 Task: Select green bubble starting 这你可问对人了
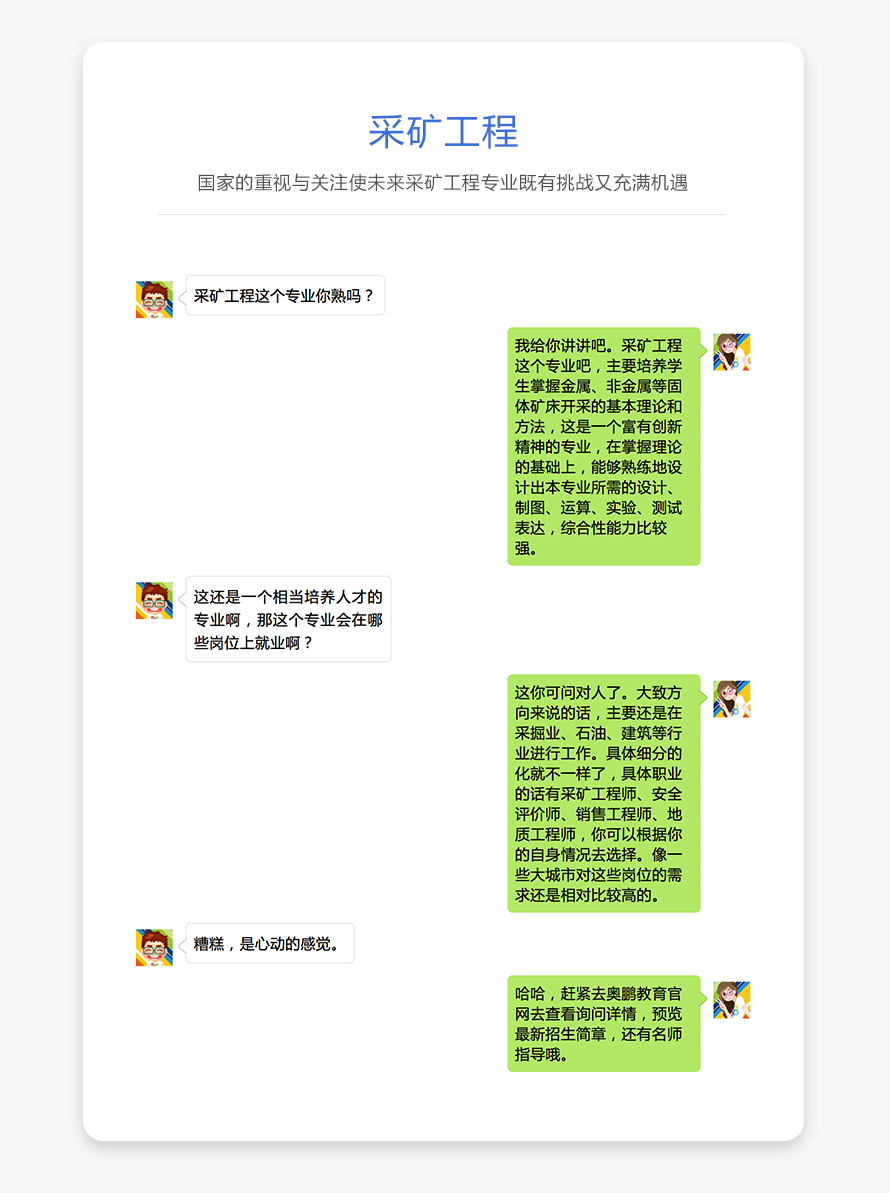coord(604,794)
